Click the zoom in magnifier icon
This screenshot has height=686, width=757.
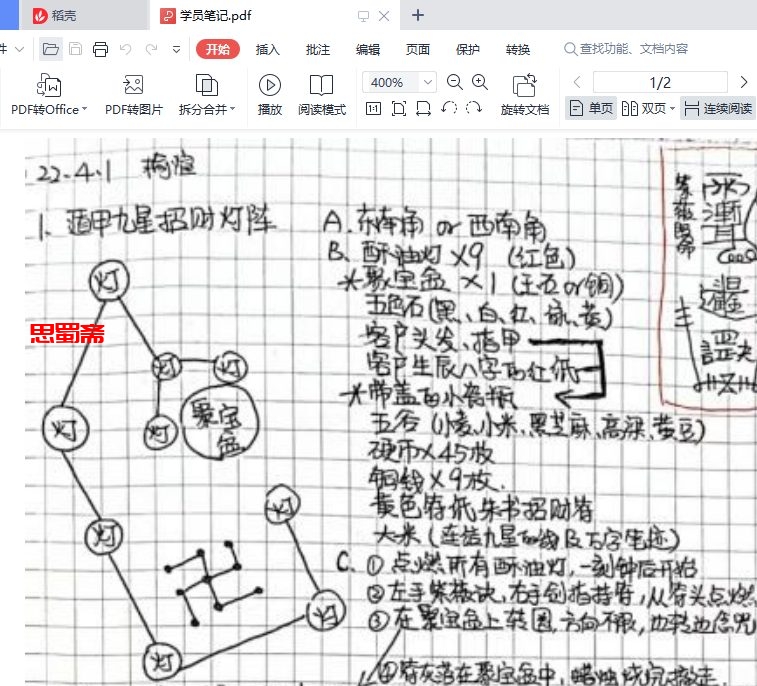point(480,82)
